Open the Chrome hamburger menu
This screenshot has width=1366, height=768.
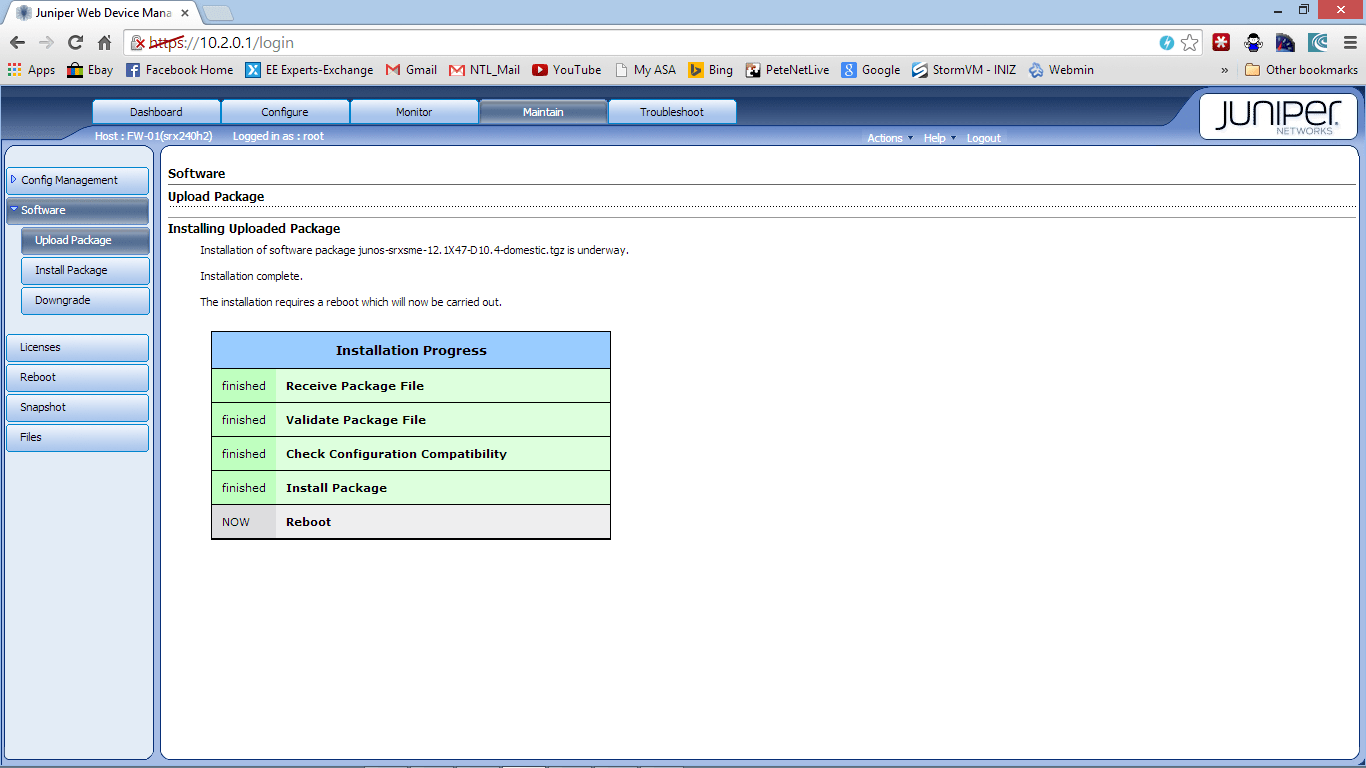(1348, 43)
